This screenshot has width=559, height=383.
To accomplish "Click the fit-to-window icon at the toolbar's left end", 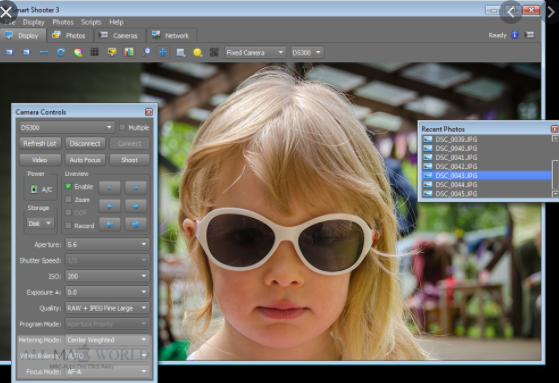I will pos(9,52).
